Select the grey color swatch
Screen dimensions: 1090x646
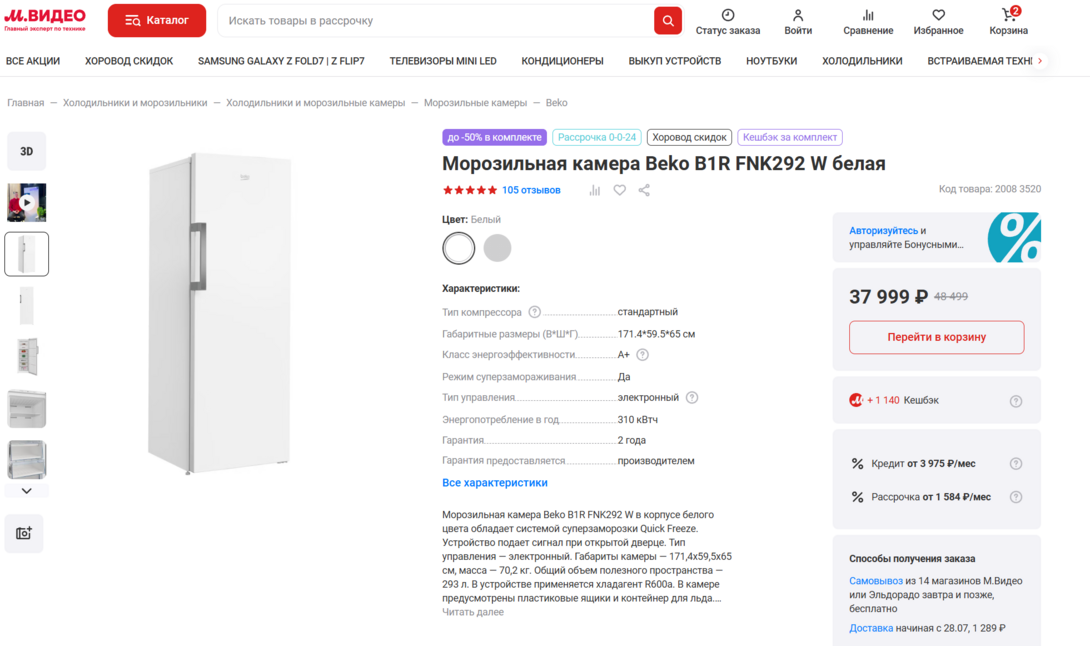point(497,248)
